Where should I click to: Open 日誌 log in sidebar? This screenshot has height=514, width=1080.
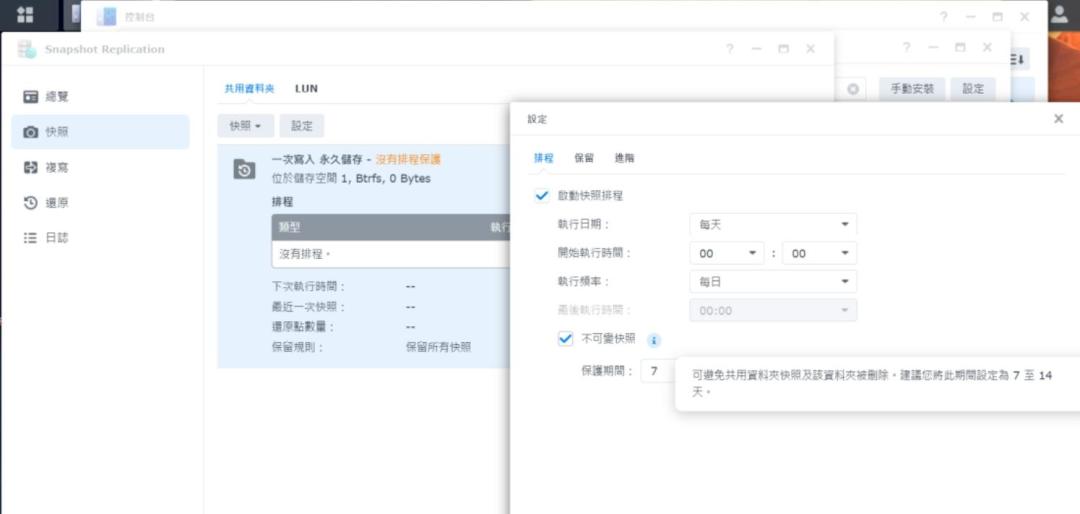click(101, 238)
